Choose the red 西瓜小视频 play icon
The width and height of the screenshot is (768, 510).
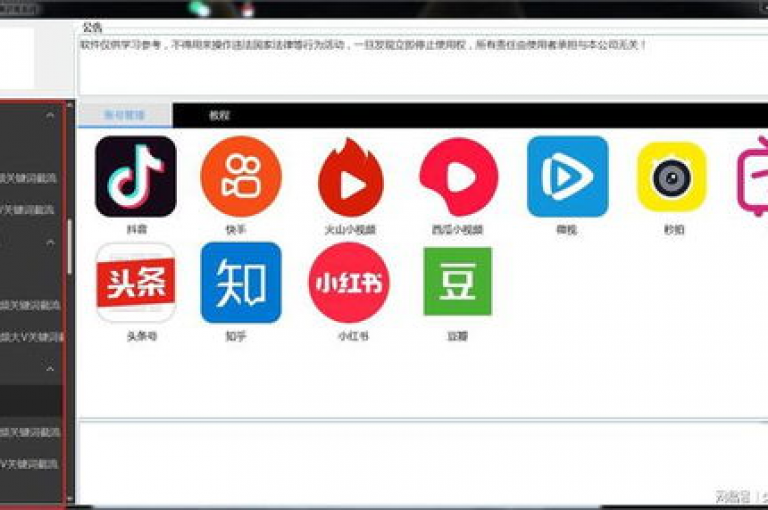[458, 176]
